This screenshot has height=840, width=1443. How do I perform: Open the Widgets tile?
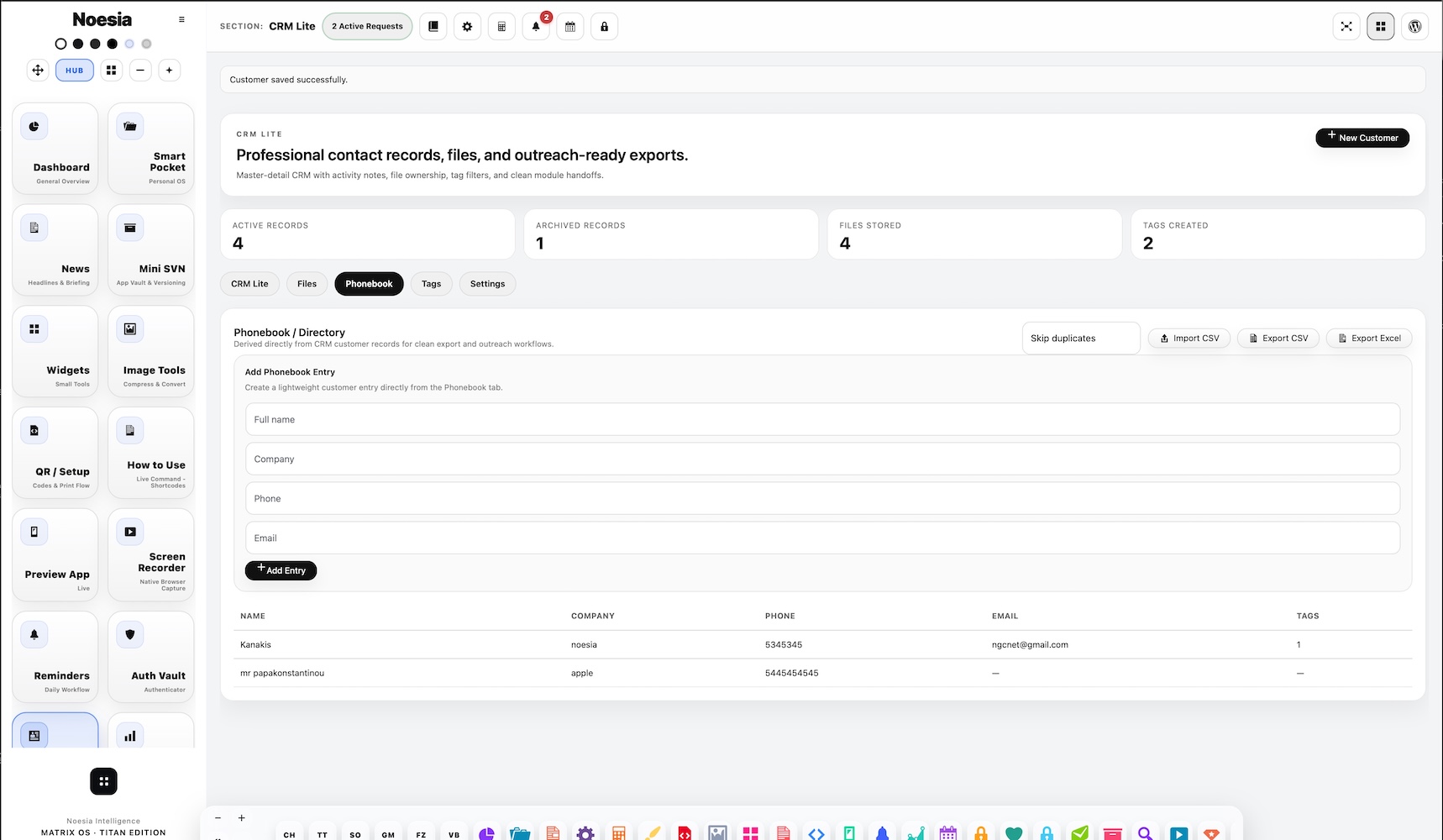click(55, 351)
